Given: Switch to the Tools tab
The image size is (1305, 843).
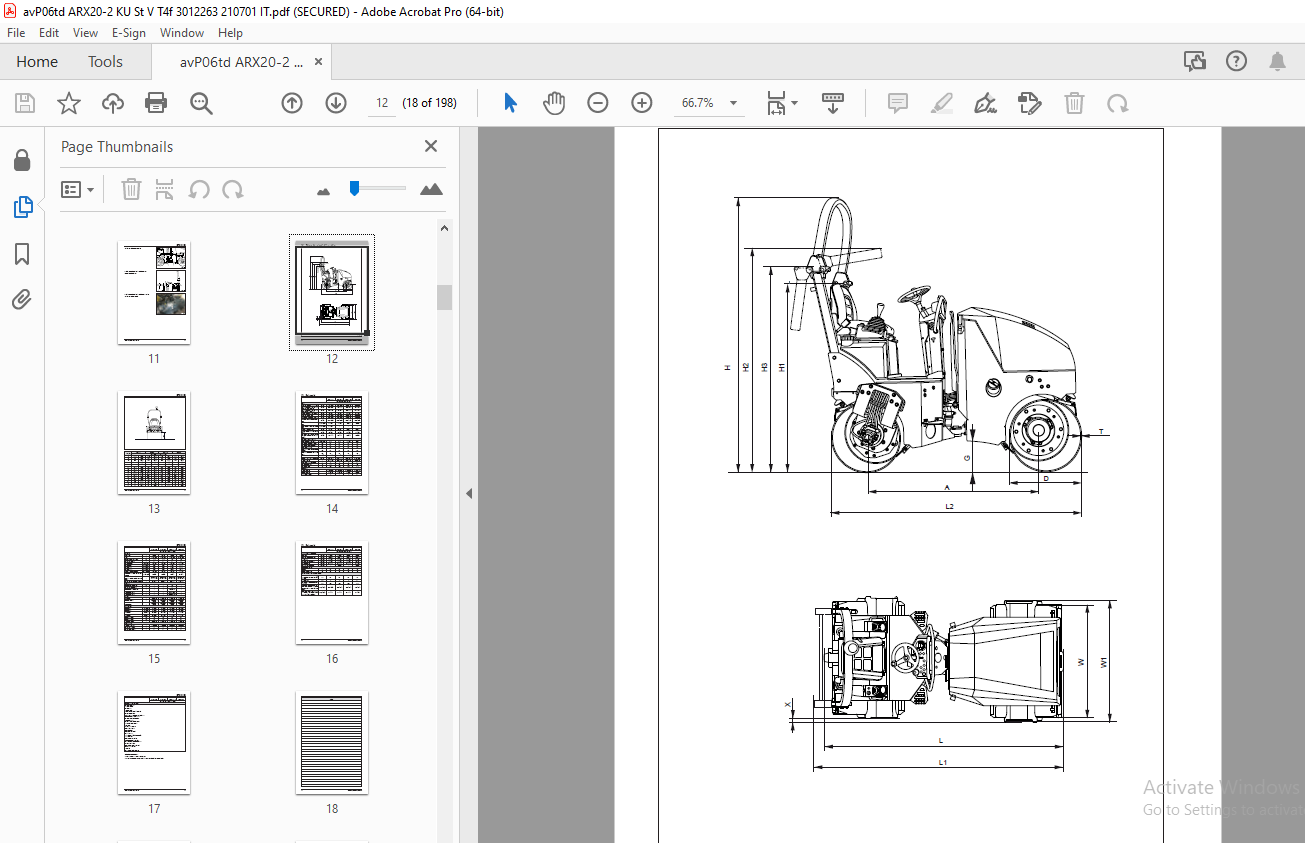Looking at the screenshot, I should pos(105,62).
